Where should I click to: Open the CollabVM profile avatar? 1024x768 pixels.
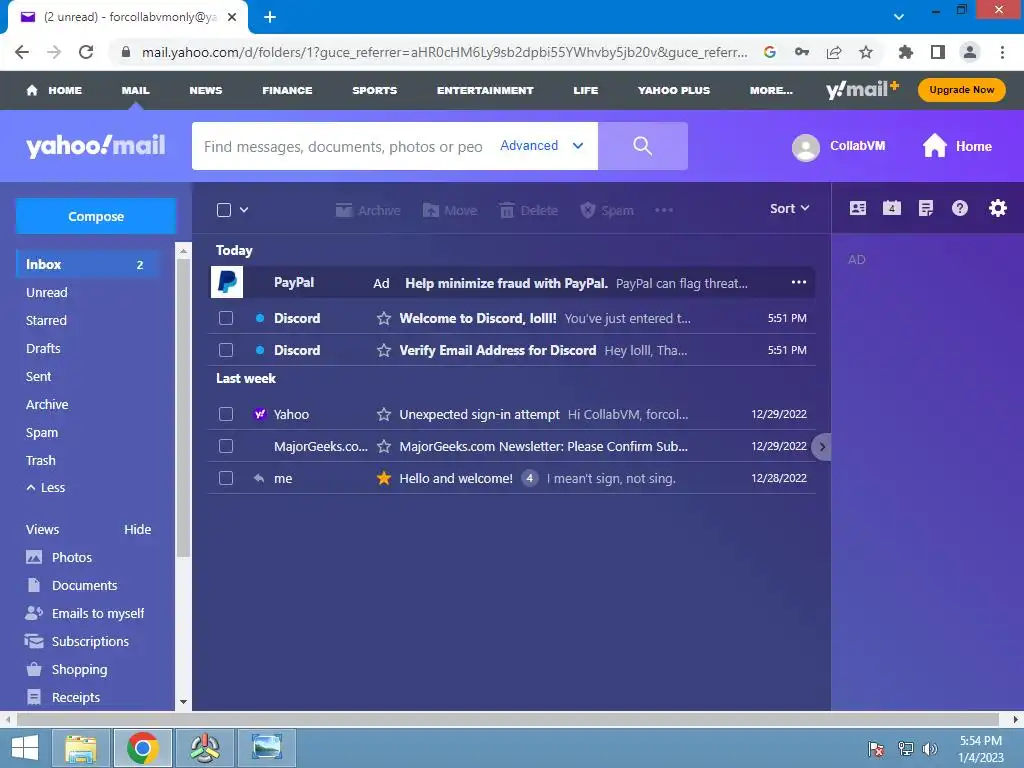[805, 148]
